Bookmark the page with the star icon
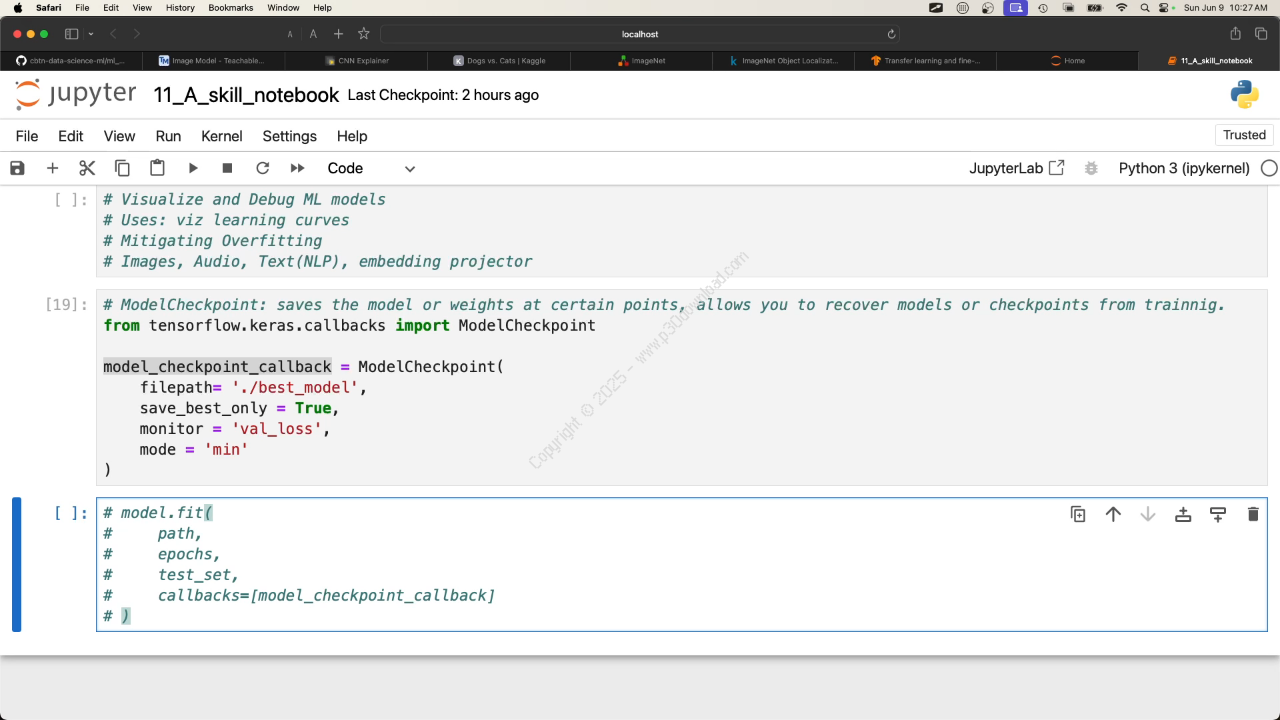 (364, 34)
